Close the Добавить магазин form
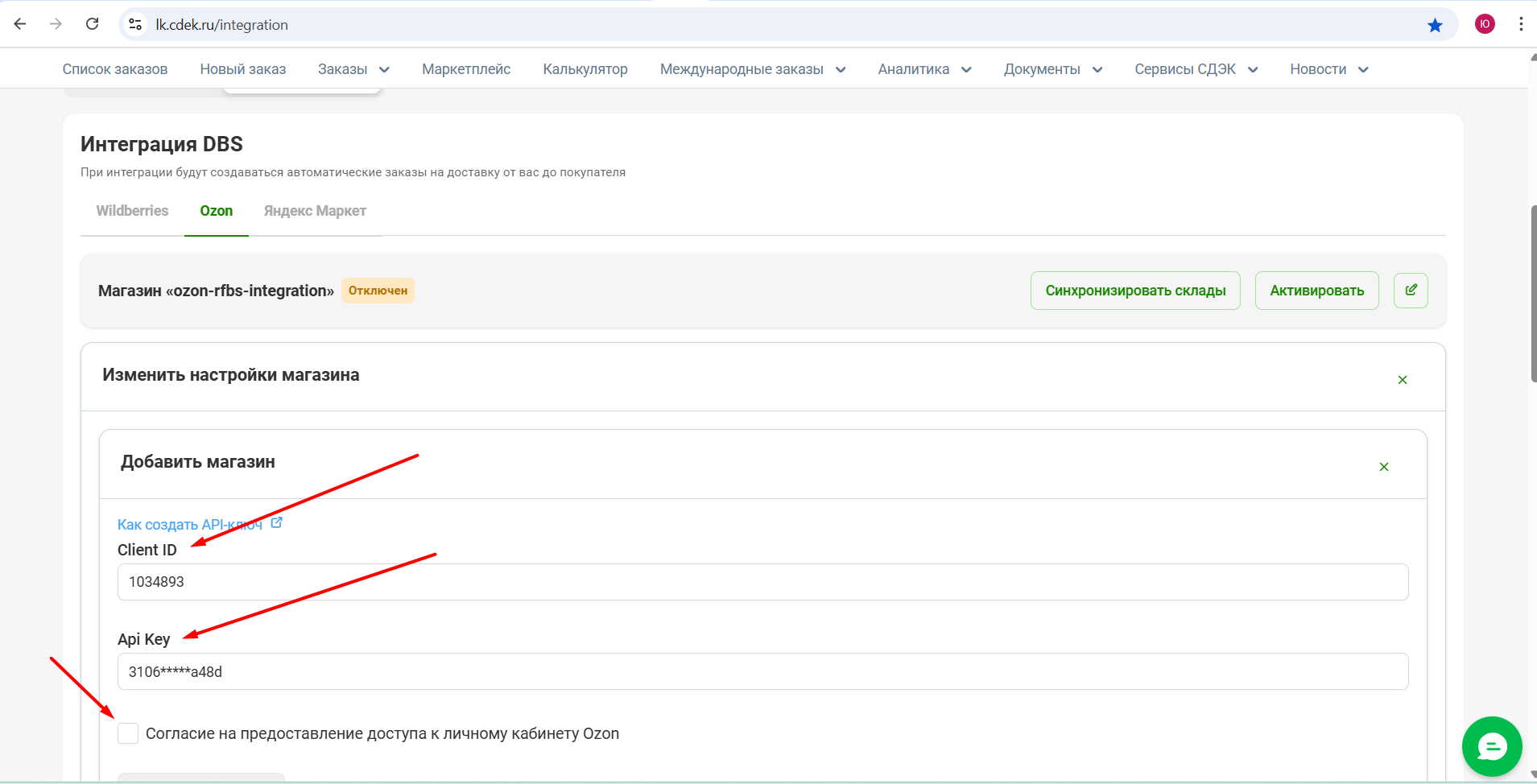 pyautogui.click(x=1383, y=467)
